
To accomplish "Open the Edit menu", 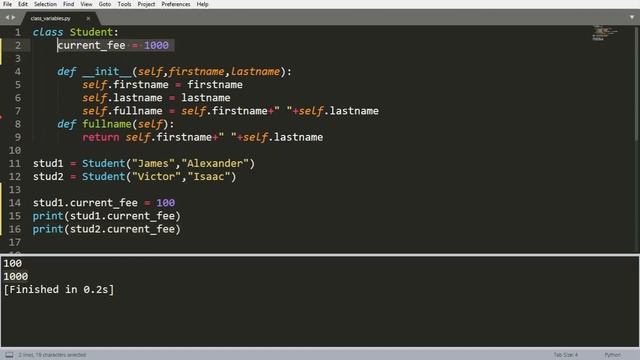I will tap(23, 4).
